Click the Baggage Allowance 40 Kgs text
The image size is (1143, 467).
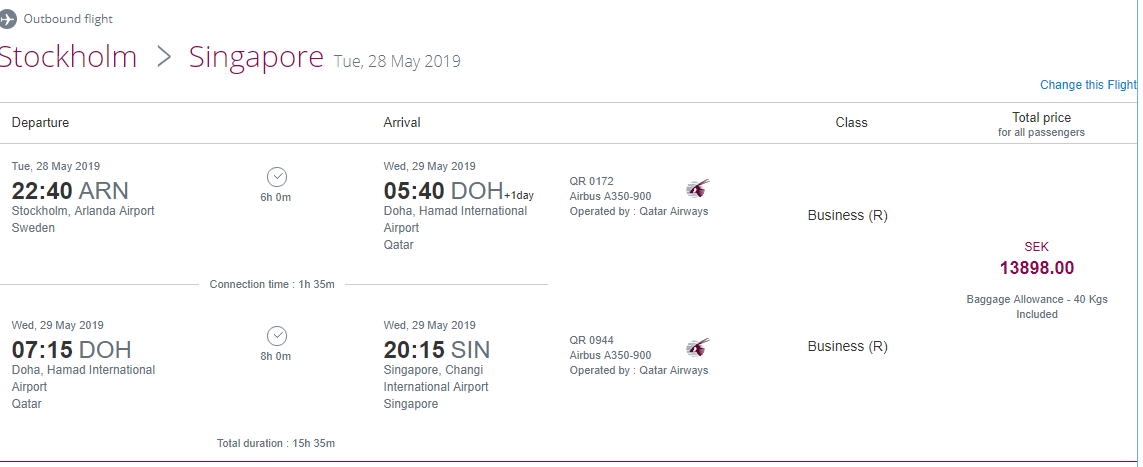click(1037, 299)
